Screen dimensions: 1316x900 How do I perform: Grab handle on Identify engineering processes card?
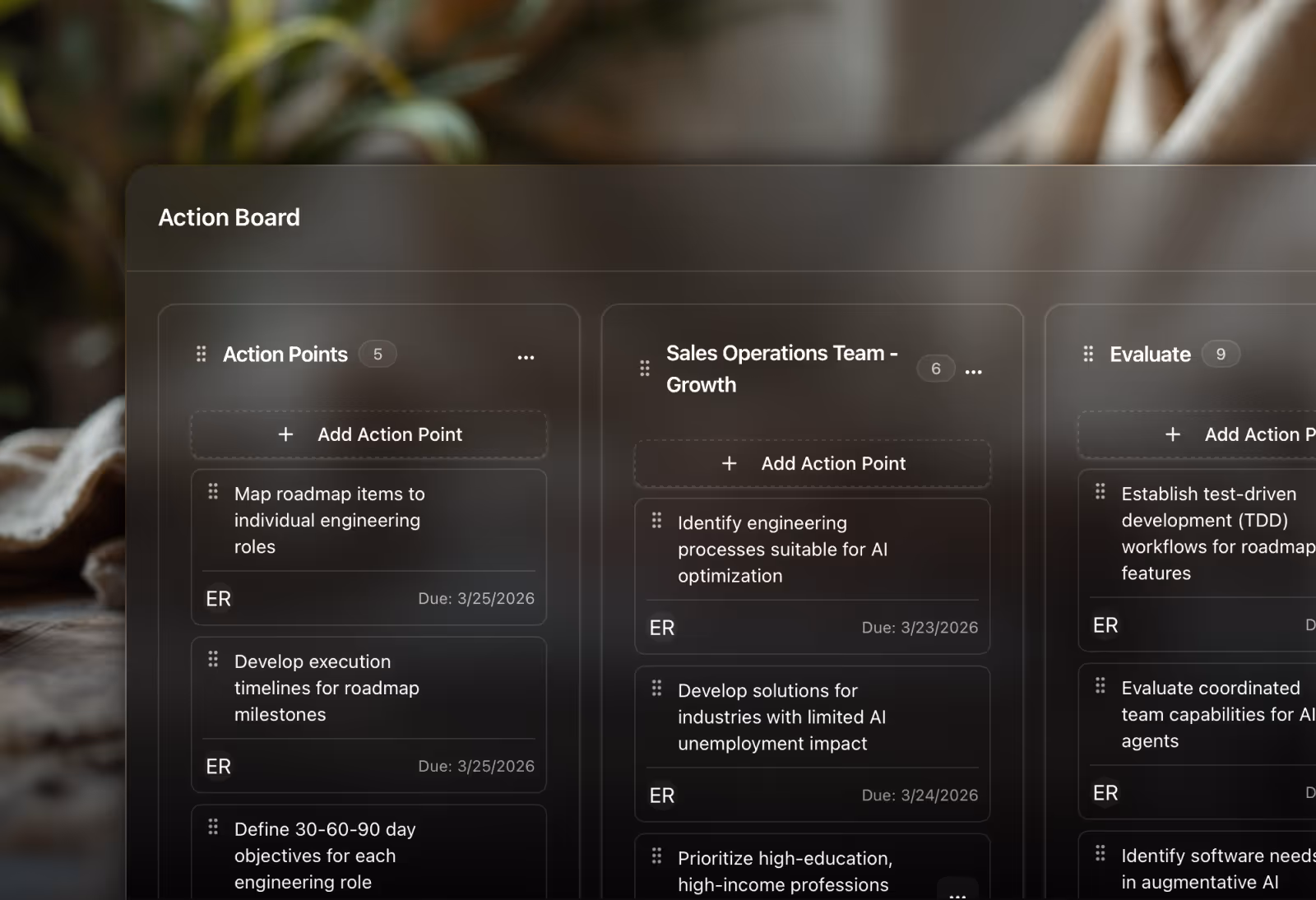tap(656, 520)
